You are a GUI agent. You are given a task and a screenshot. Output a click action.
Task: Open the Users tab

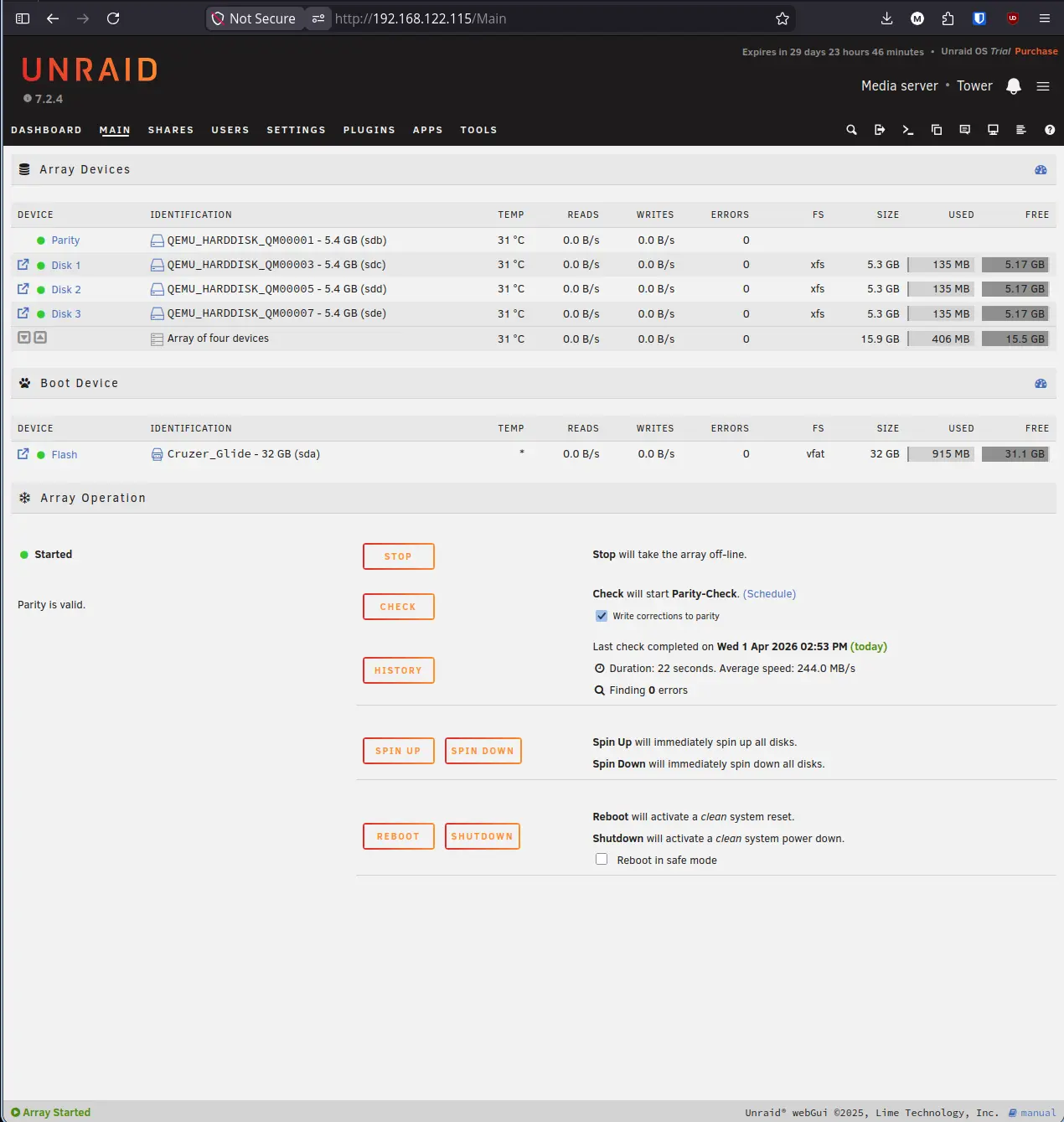(230, 130)
